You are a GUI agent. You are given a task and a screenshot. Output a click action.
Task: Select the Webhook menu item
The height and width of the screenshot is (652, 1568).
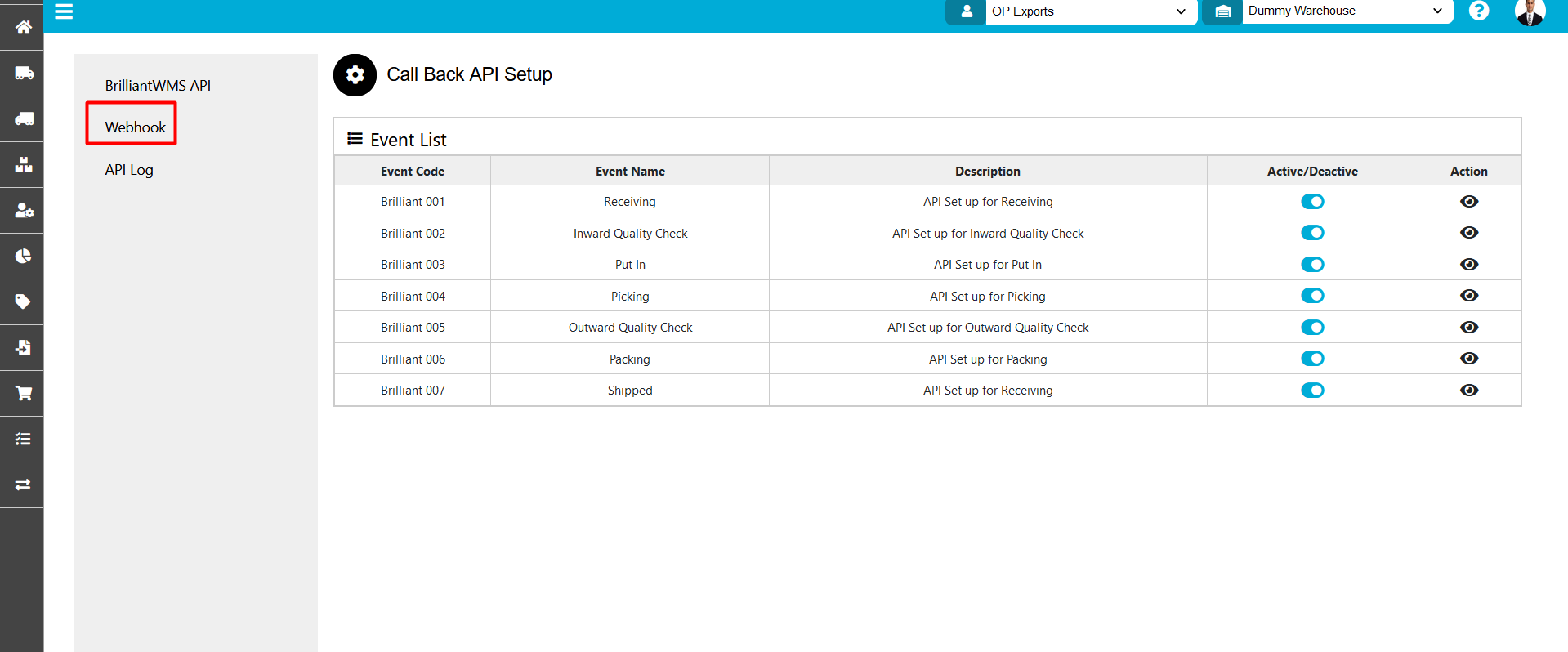pos(135,127)
